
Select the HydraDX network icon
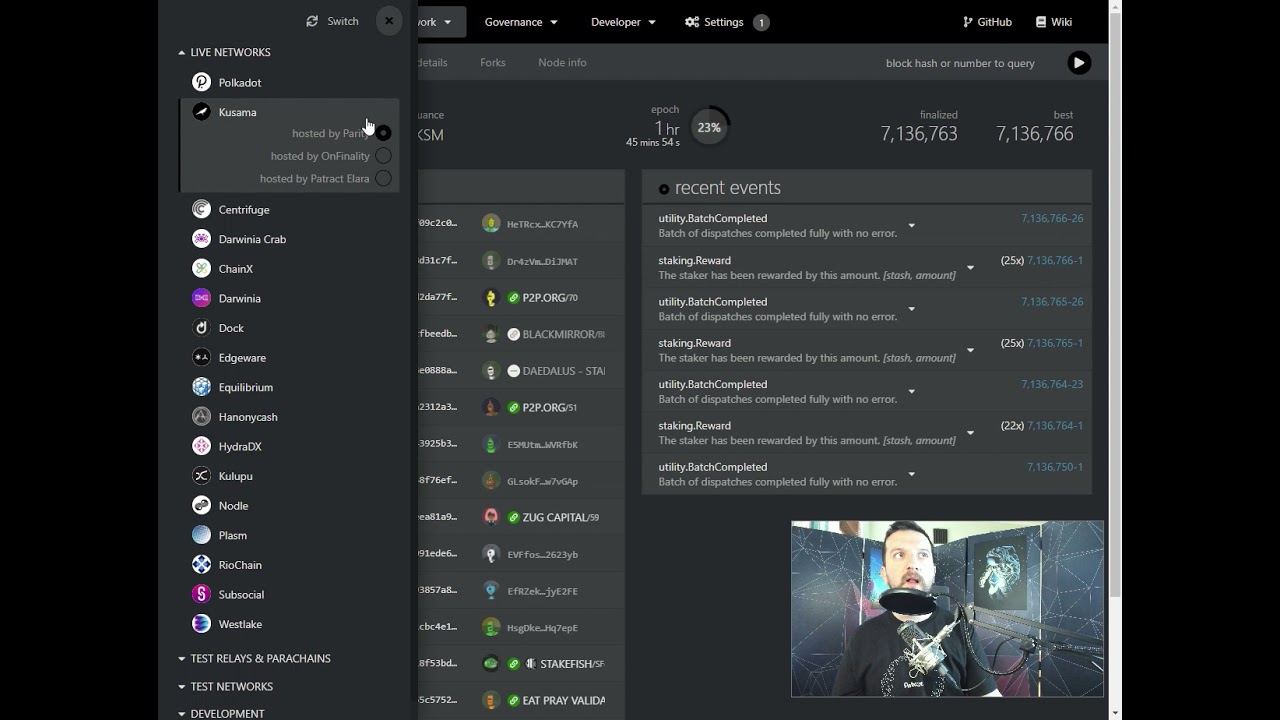click(201, 446)
